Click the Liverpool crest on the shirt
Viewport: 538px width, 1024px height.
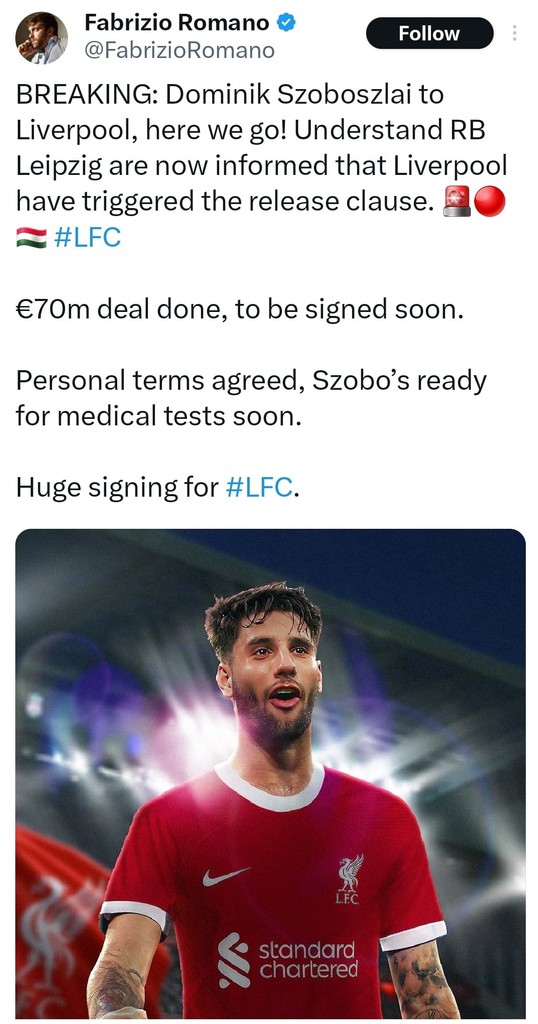349,879
